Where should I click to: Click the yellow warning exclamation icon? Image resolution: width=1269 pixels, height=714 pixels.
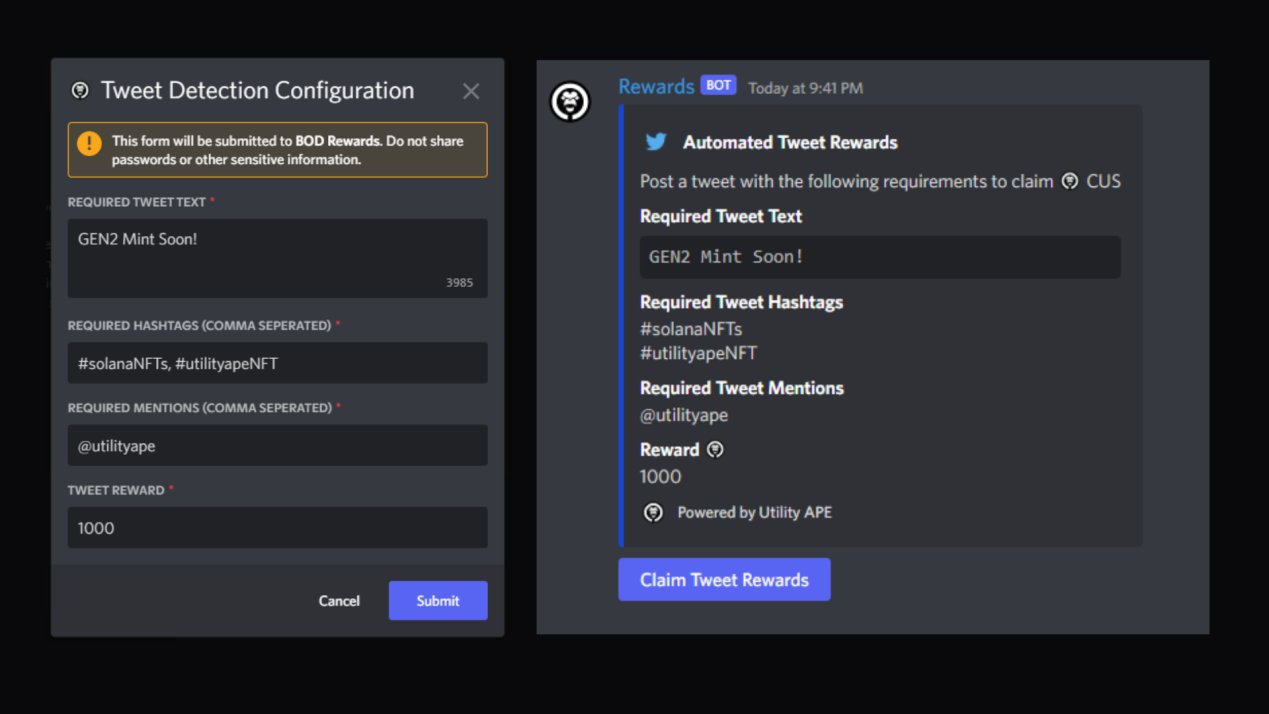click(89, 144)
